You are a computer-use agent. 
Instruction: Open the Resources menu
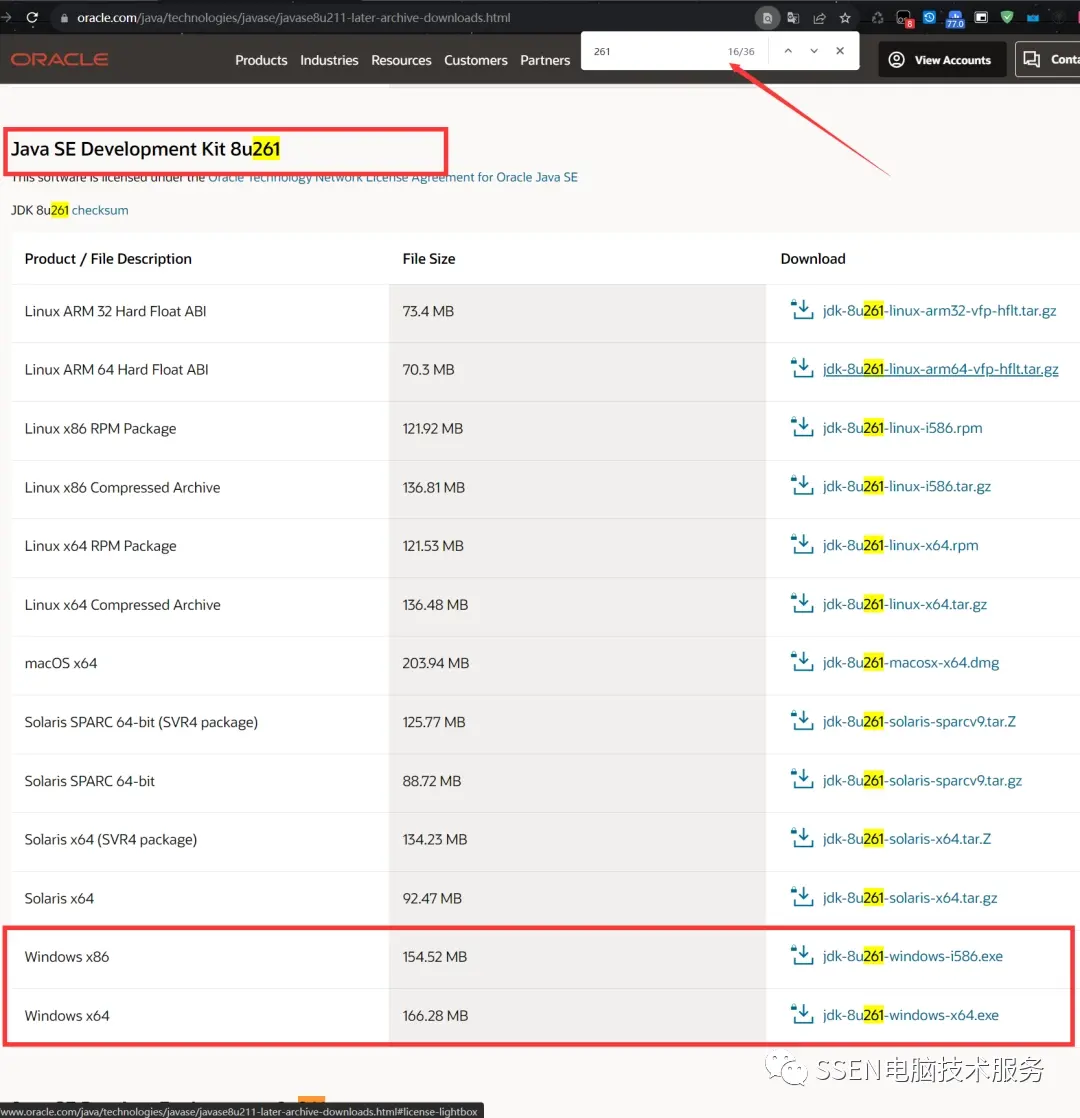[401, 60]
